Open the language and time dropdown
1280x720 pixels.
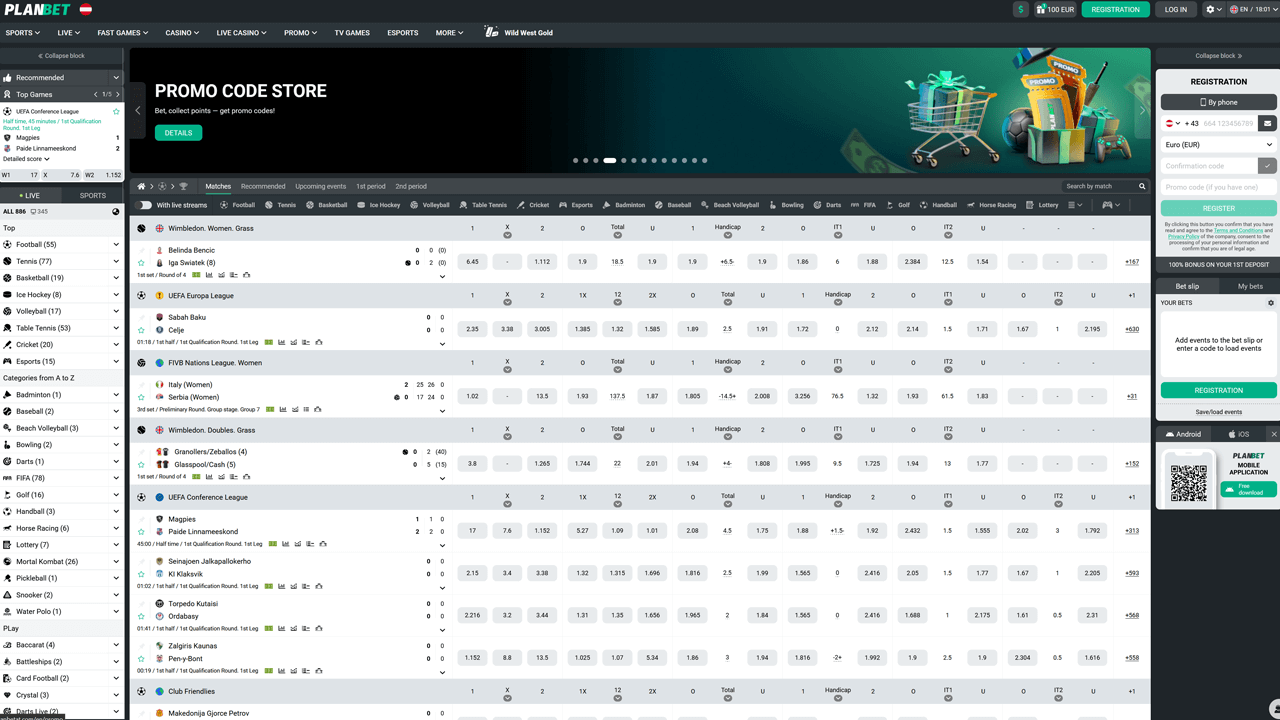(x=1253, y=9)
